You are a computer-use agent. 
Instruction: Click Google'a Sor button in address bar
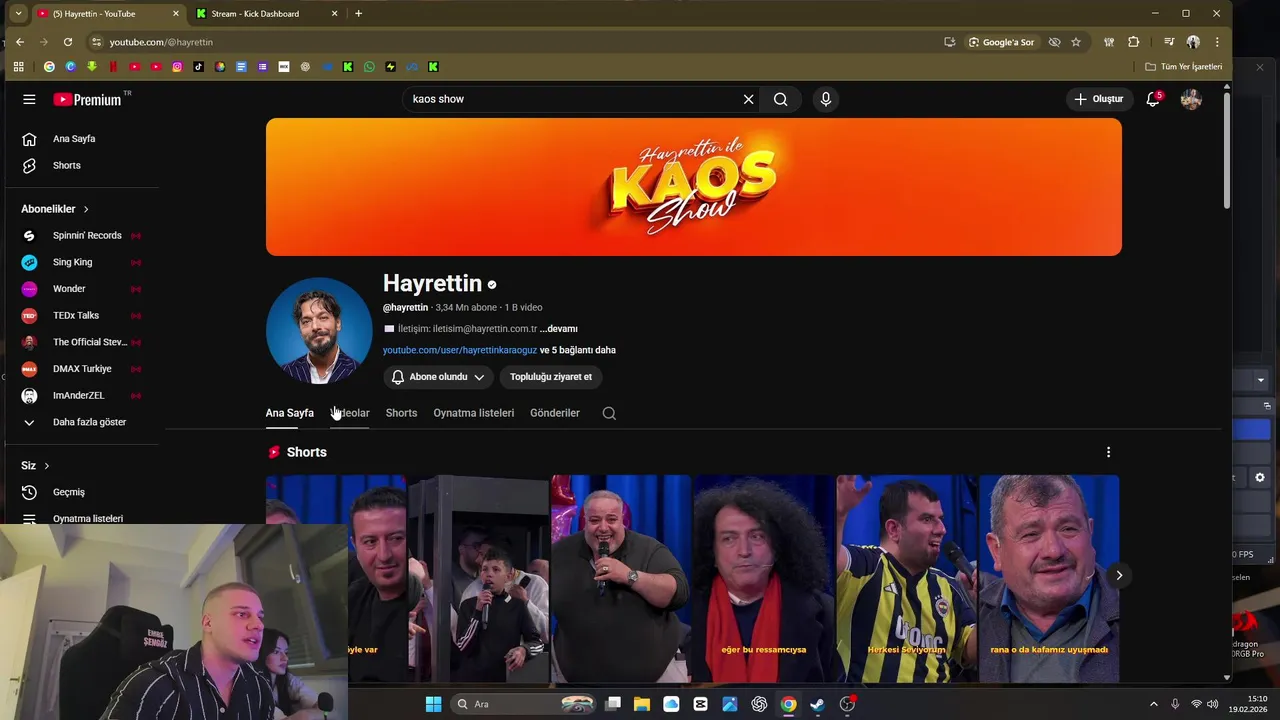[1001, 42]
